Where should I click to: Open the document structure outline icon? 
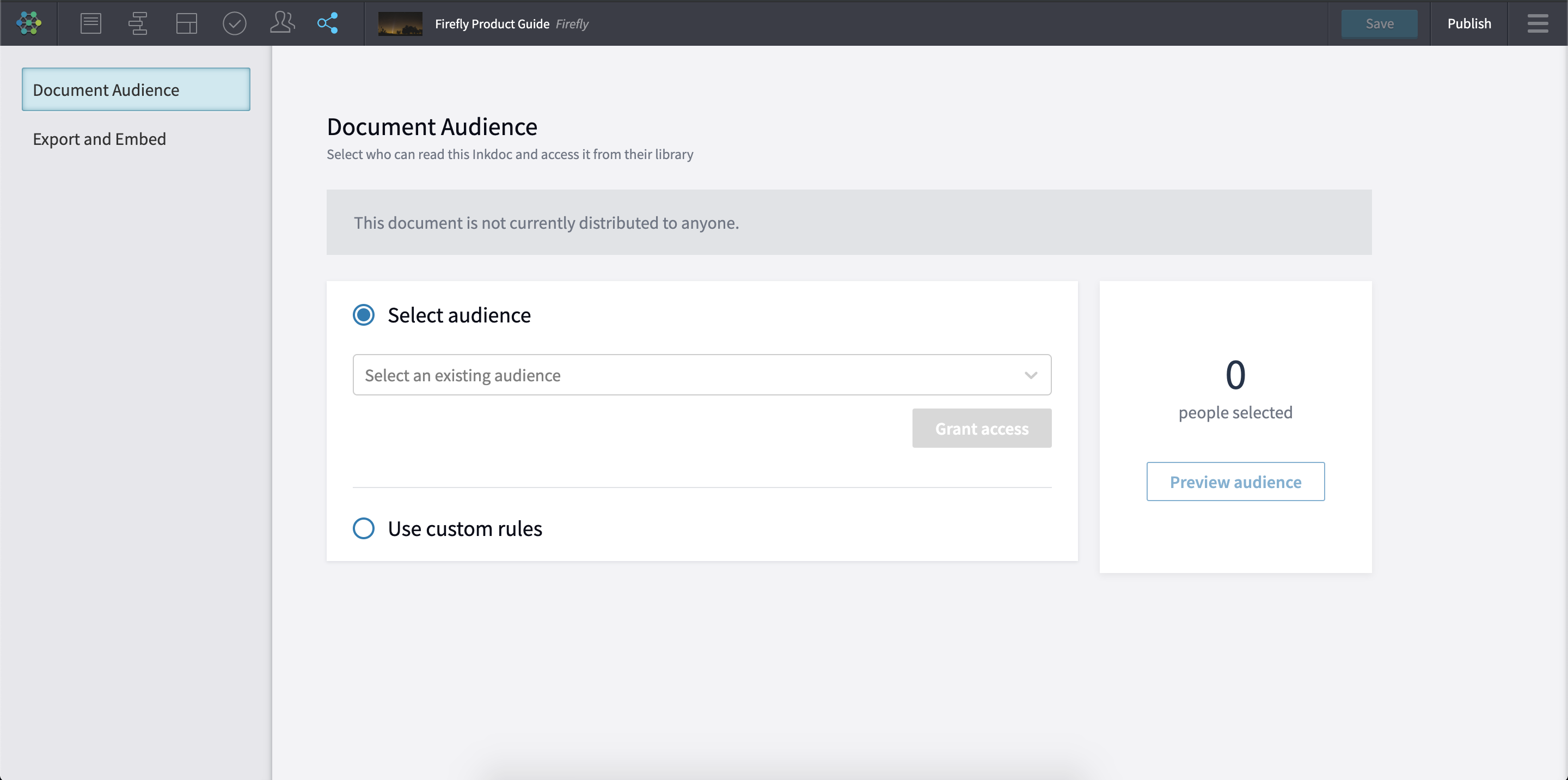click(138, 23)
